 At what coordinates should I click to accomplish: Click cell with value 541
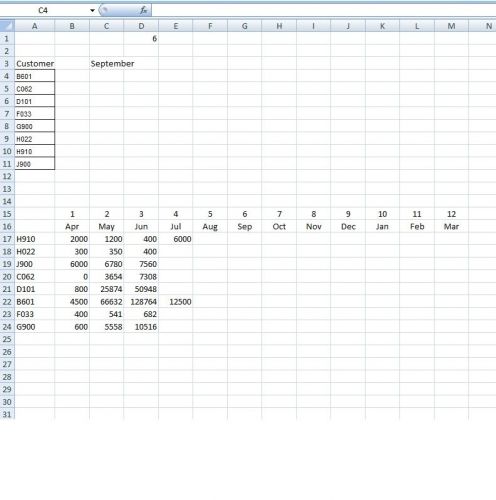coord(107,314)
